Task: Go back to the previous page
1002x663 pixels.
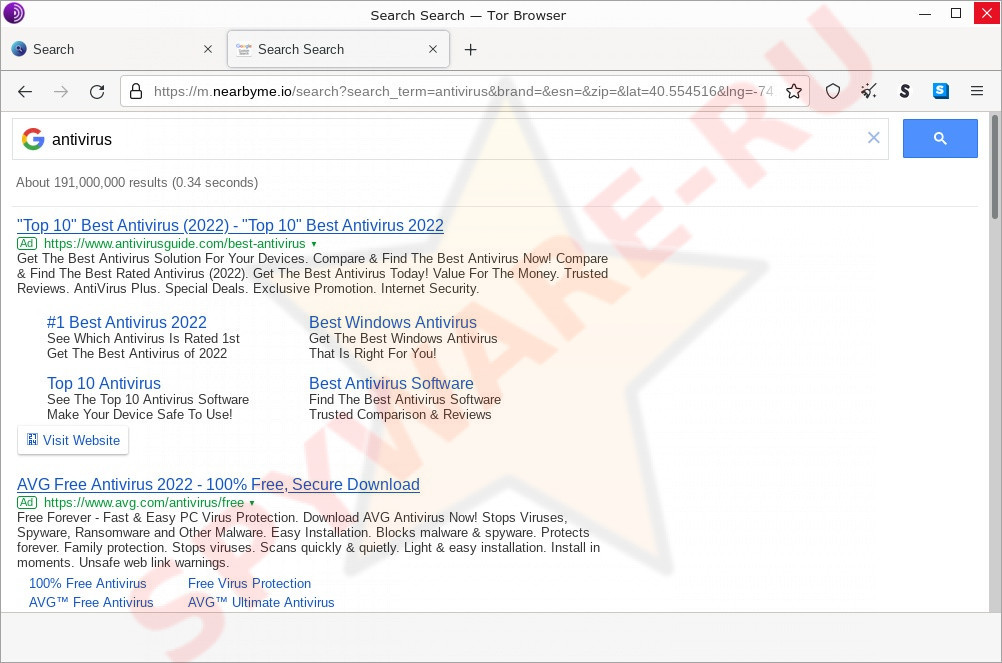Action: [x=25, y=91]
